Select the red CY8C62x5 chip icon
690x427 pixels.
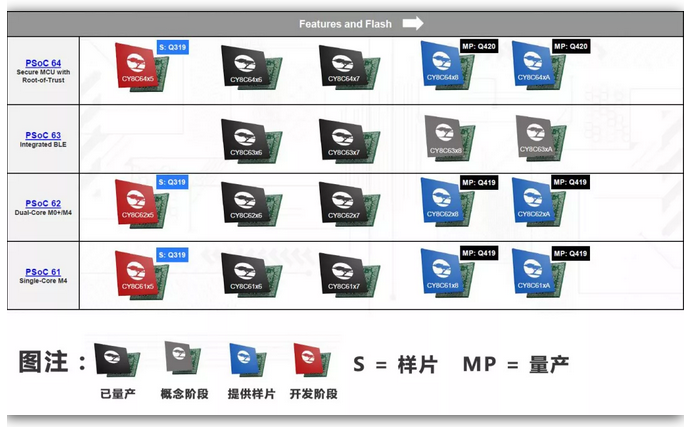point(142,203)
